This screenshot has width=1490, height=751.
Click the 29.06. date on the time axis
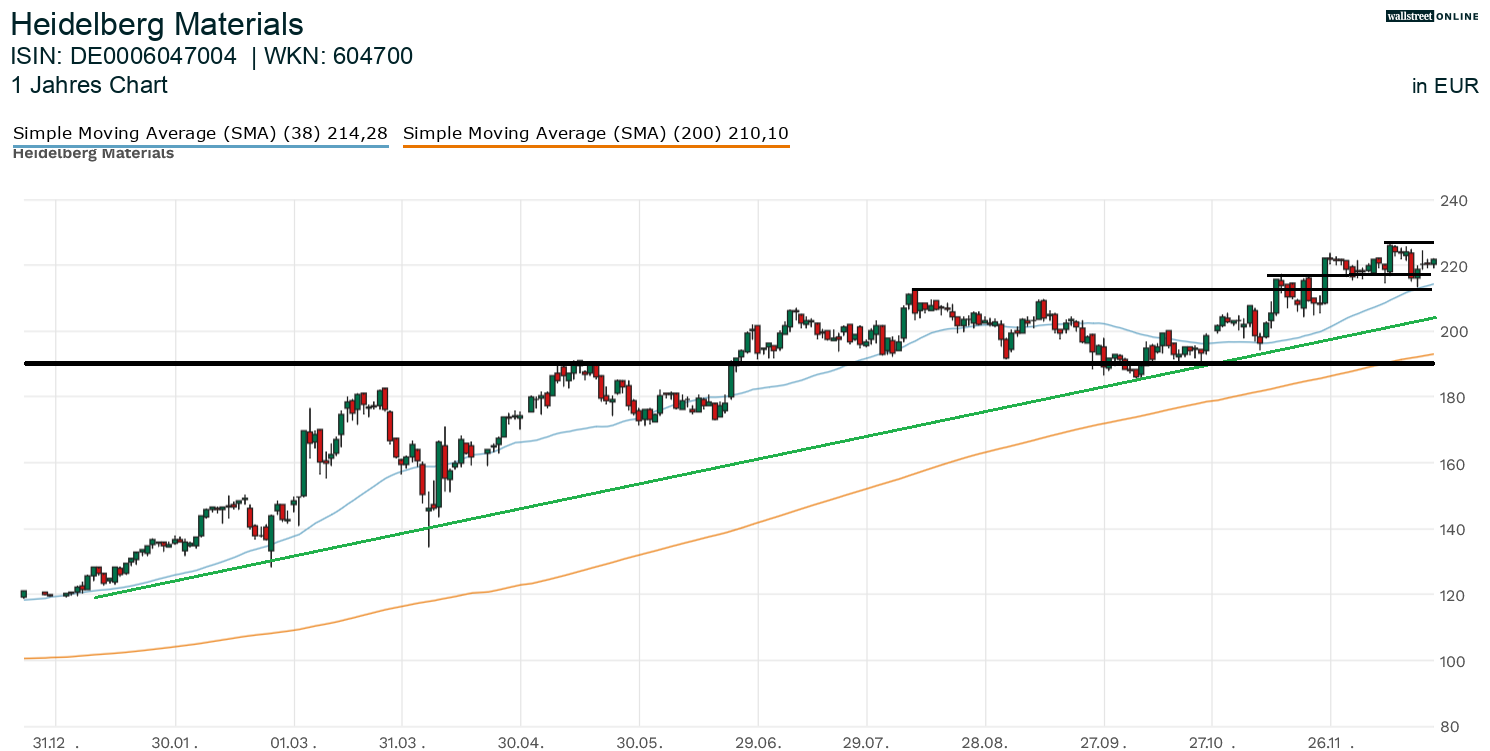(x=758, y=743)
